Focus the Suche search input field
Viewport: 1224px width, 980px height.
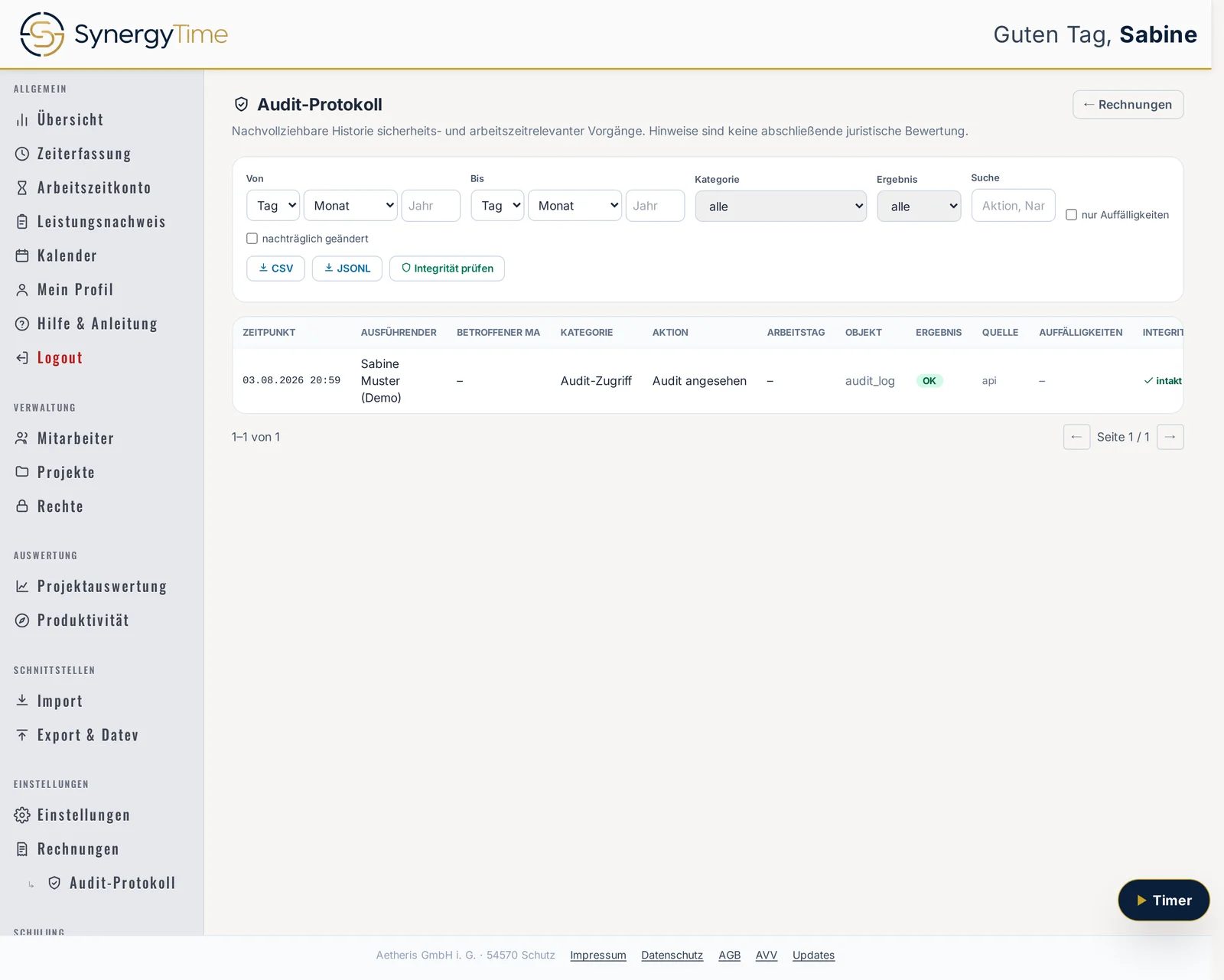[x=1013, y=206]
